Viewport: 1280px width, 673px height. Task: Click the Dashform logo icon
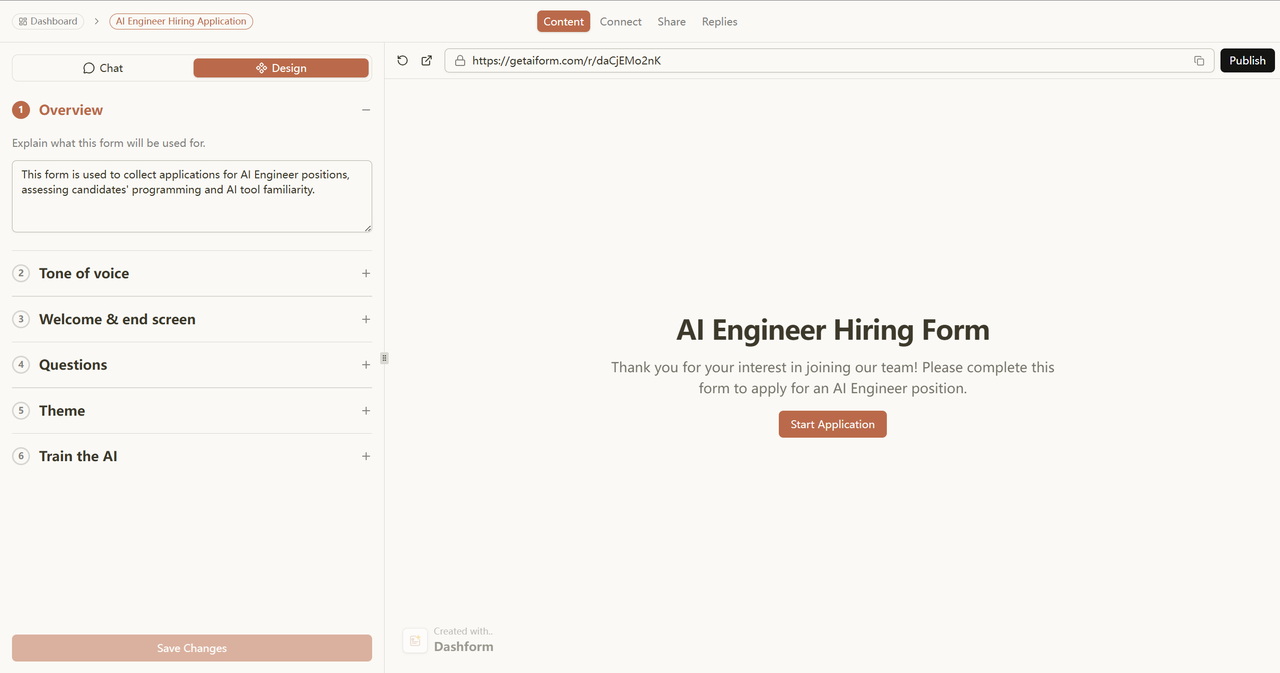click(x=415, y=640)
